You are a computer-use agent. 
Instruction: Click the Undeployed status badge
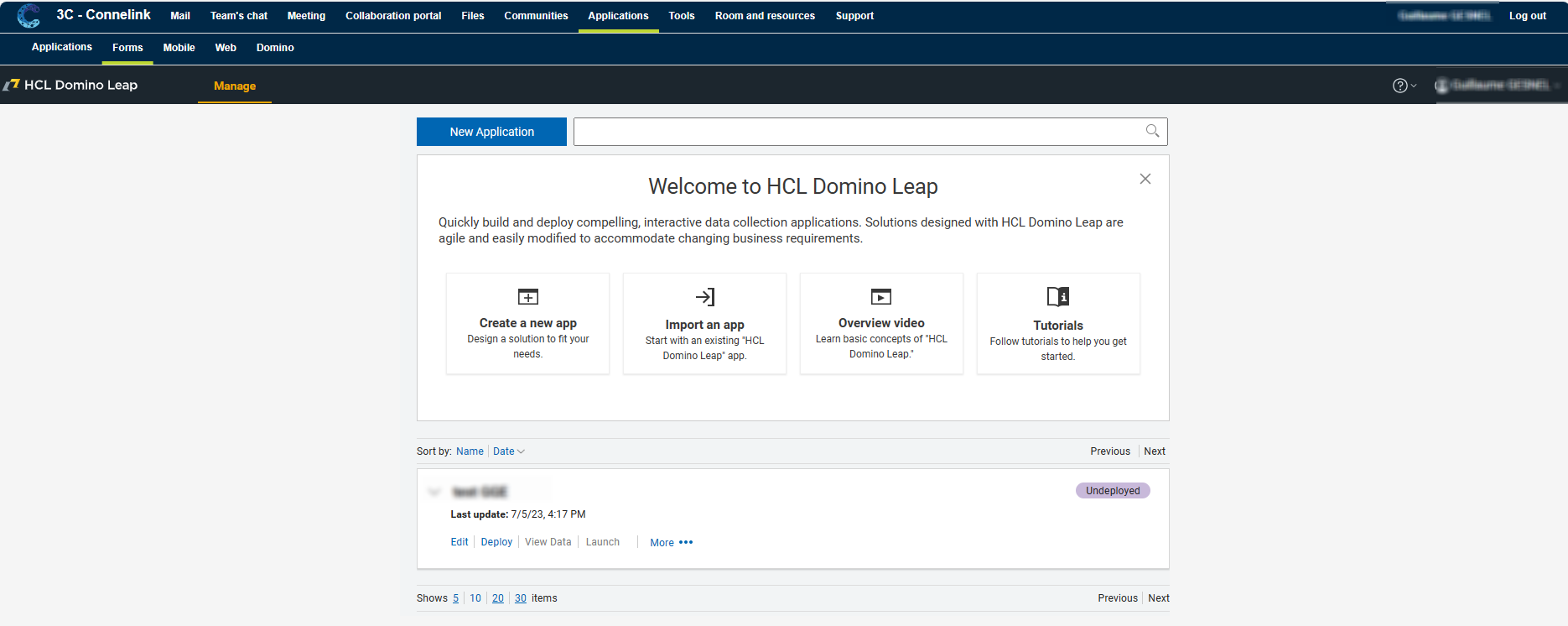point(1113,491)
